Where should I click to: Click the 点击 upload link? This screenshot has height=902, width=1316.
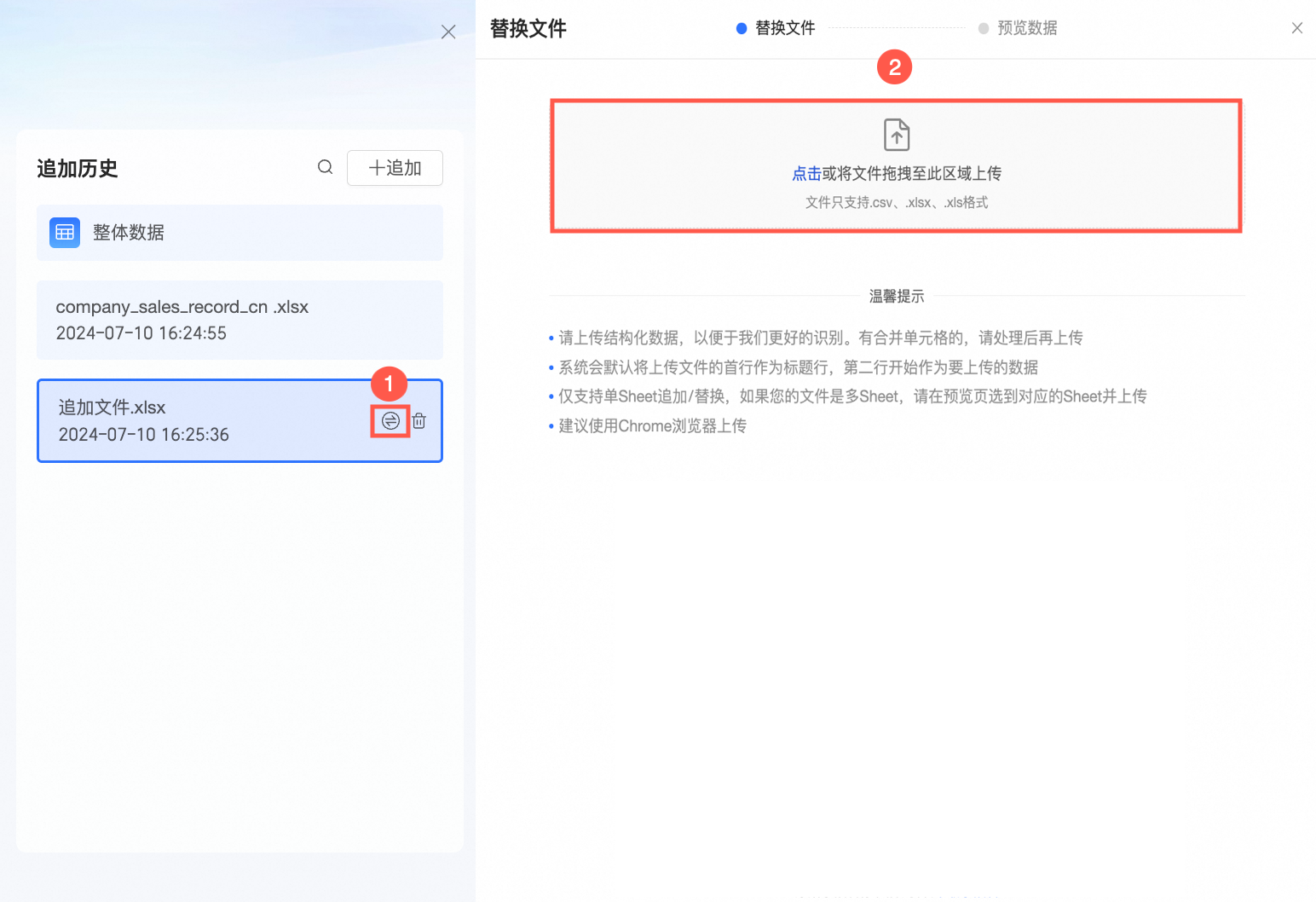click(x=806, y=174)
